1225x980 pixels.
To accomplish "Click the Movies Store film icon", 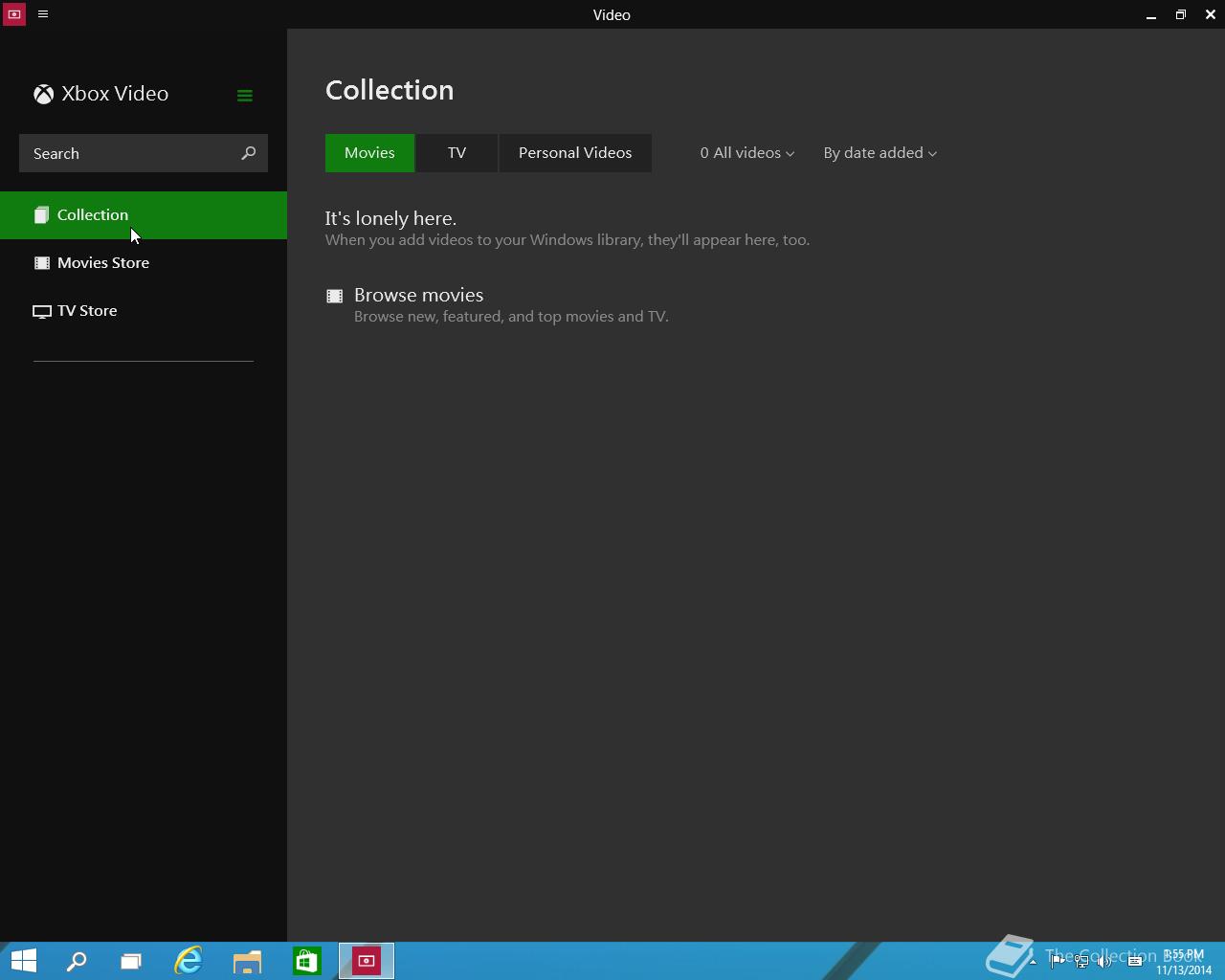I will point(42,262).
